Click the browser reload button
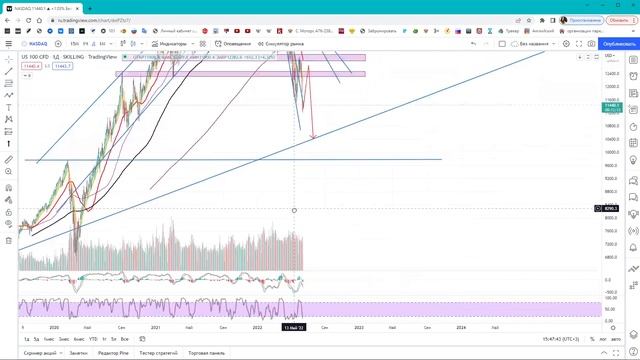This screenshot has width=640, height=360. click(x=28, y=20)
